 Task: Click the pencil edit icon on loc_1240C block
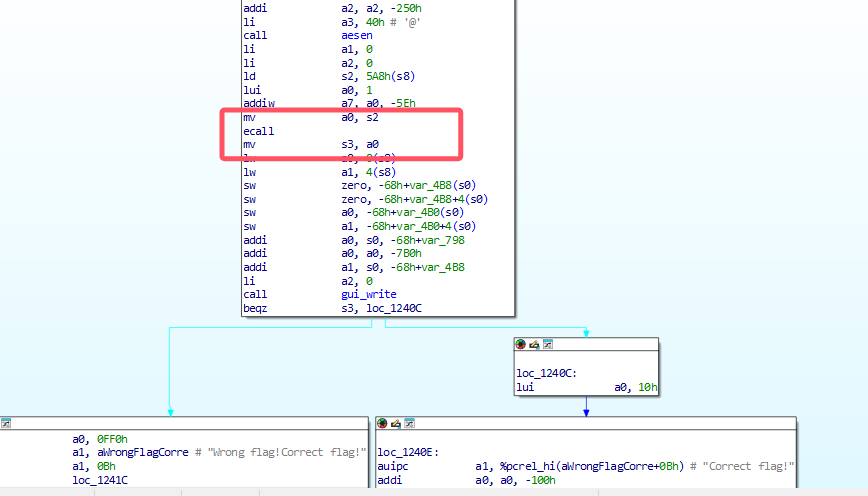(x=534, y=344)
